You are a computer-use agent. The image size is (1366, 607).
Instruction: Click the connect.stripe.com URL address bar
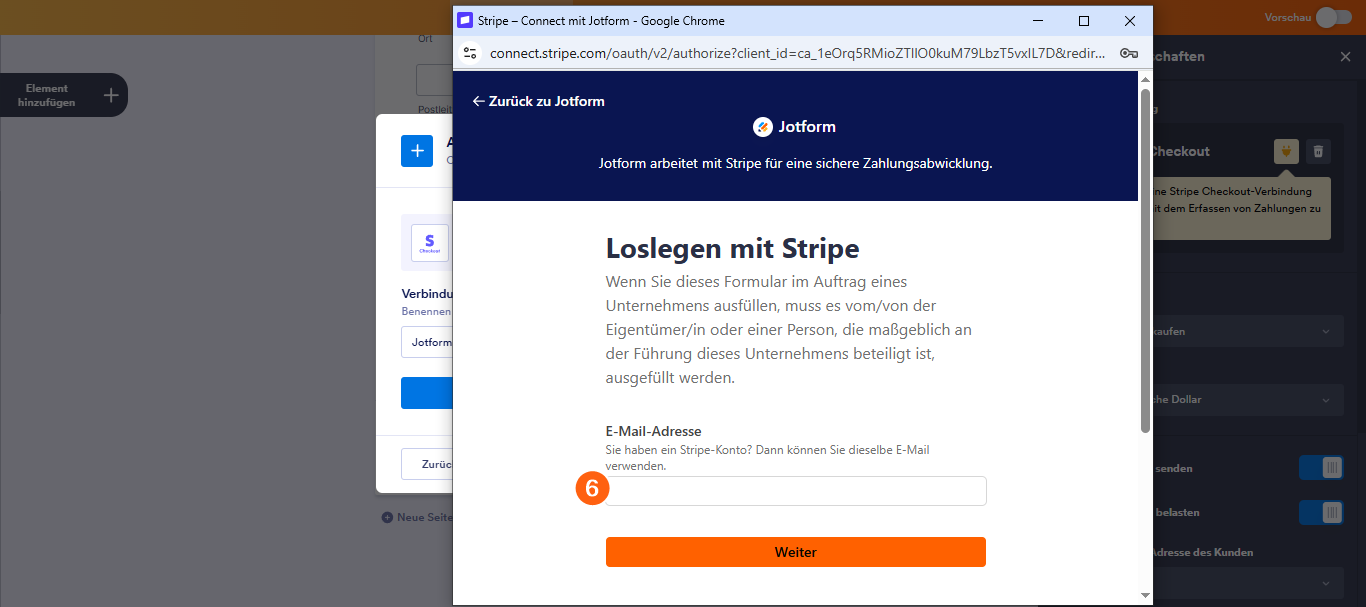[x=797, y=53]
